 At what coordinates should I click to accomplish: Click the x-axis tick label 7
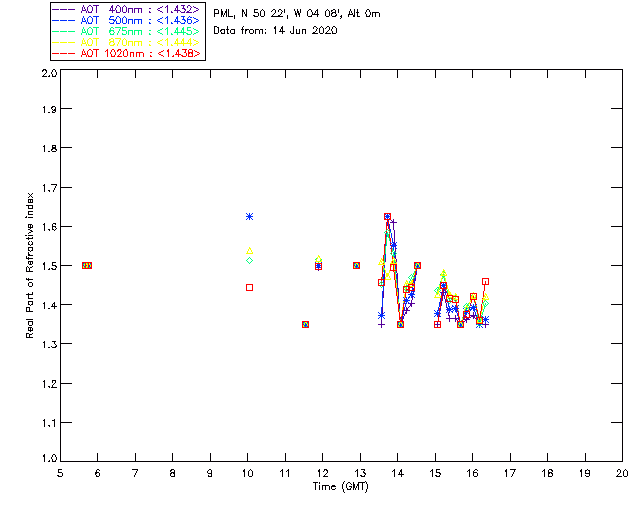tap(135, 473)
